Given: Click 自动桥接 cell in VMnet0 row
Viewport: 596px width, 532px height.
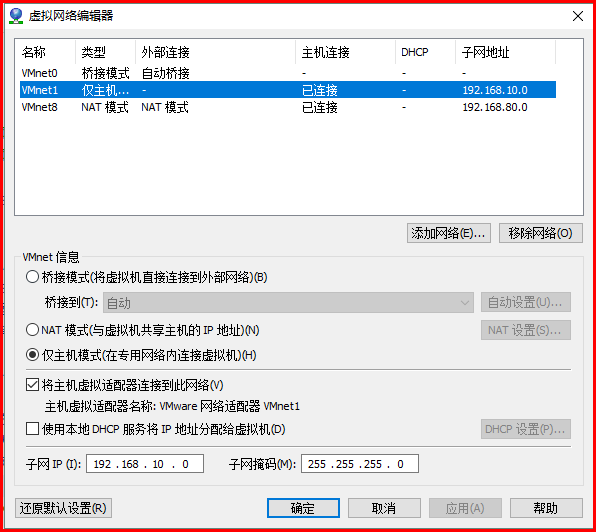Looking at the screenshot, I should click(165, 73).
